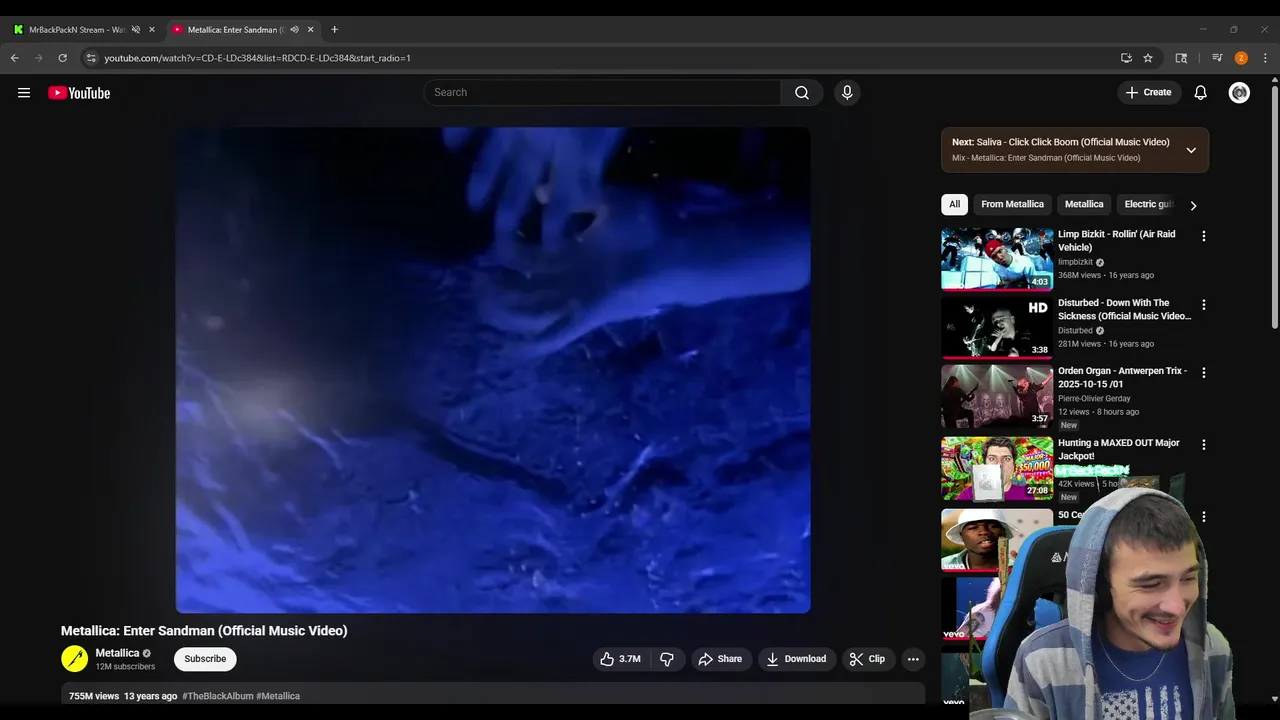The width and height of the screenshot is (1280, 720).
Task: Open Limp Bizkit Rollin' video title
Action: pos(1117,240)
